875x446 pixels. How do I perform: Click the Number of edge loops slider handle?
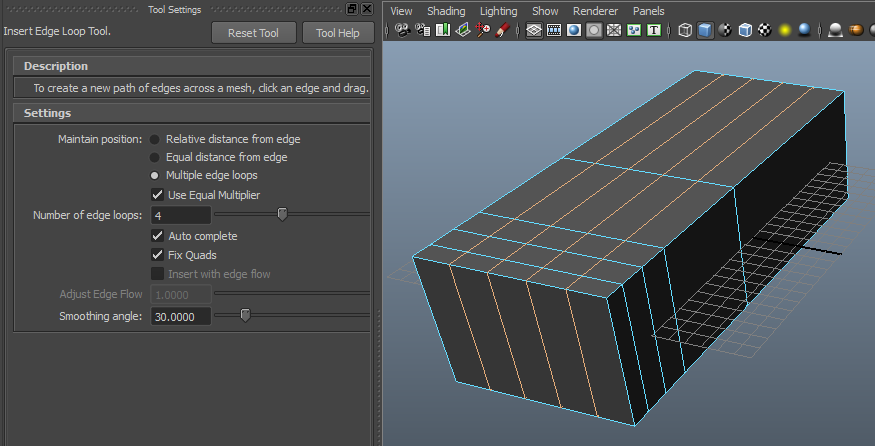click(x=282, y=213)
